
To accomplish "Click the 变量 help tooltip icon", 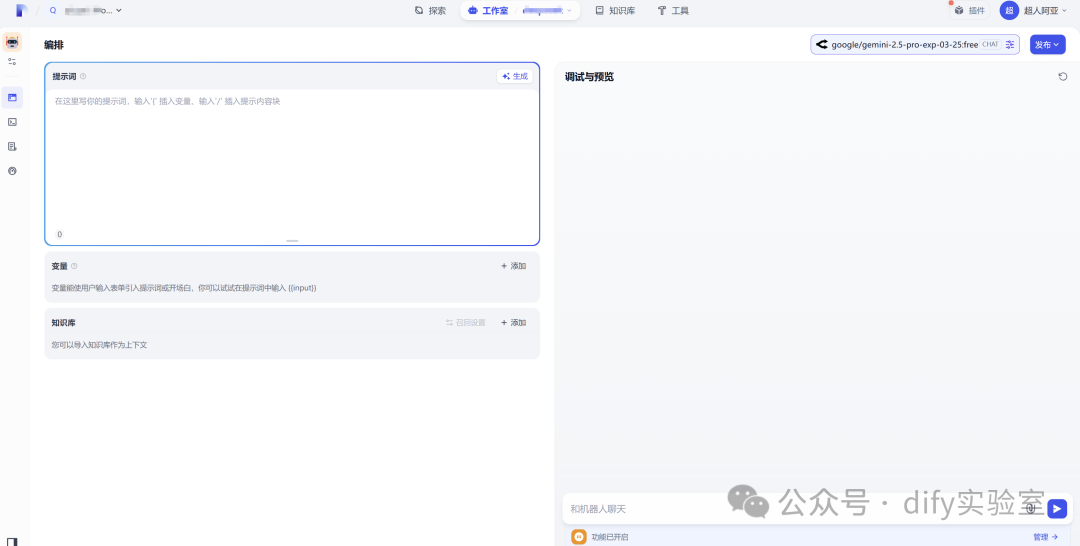I will coord(74,266).
